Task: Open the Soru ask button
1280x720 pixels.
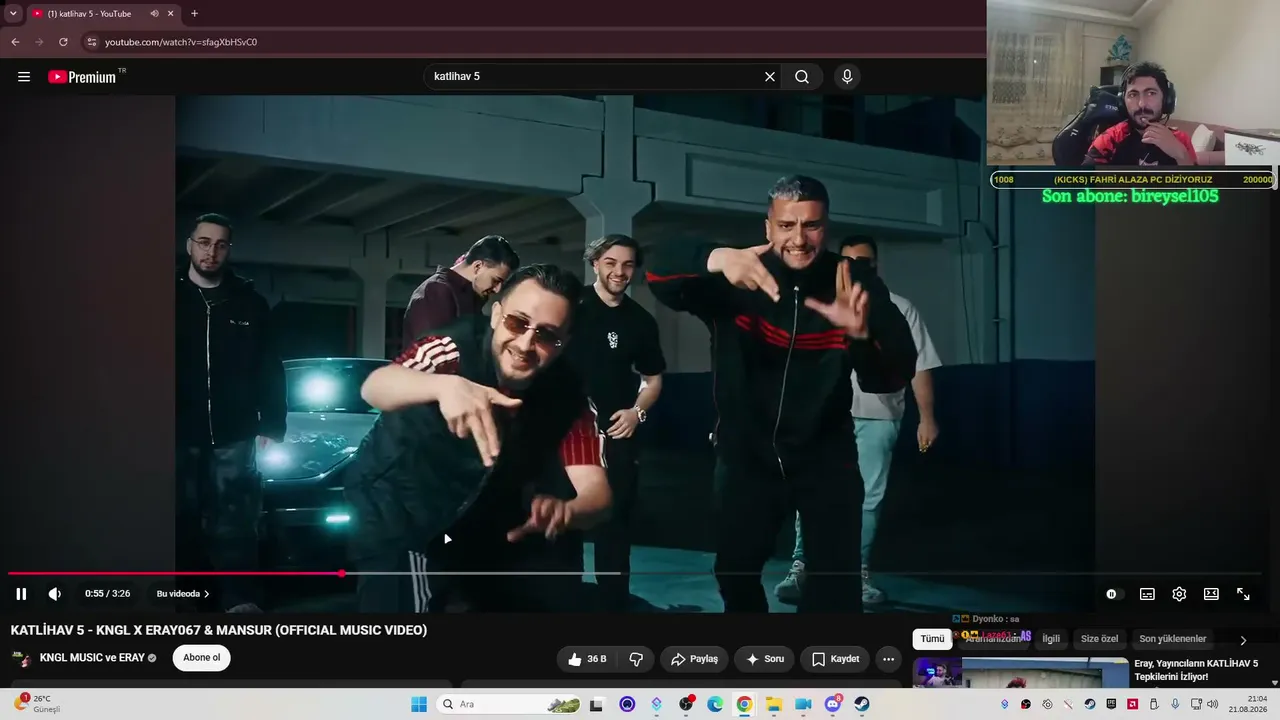Action: click(x=765, y=659)
